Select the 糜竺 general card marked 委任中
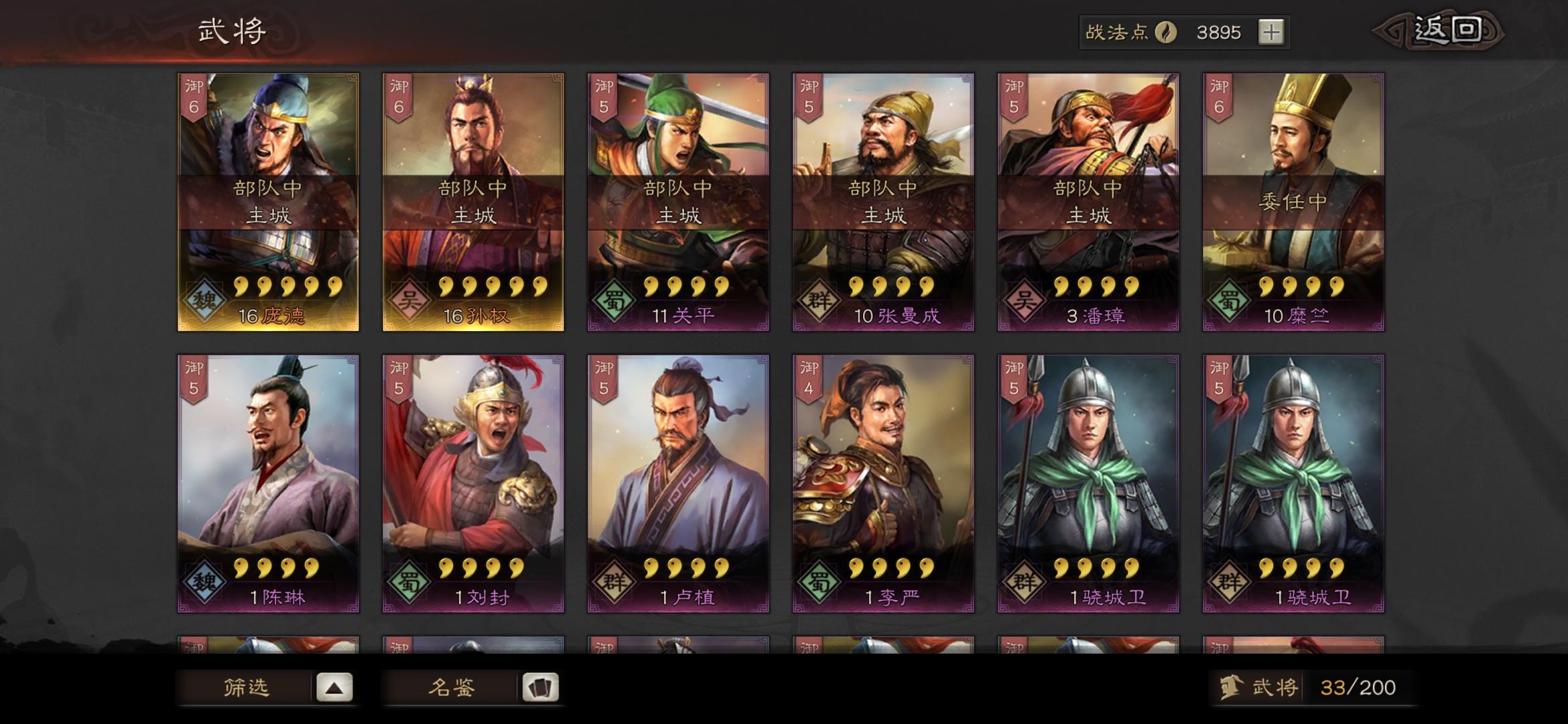The image size is (1568, 724). pyautogui.click(x=1293, y=202)
